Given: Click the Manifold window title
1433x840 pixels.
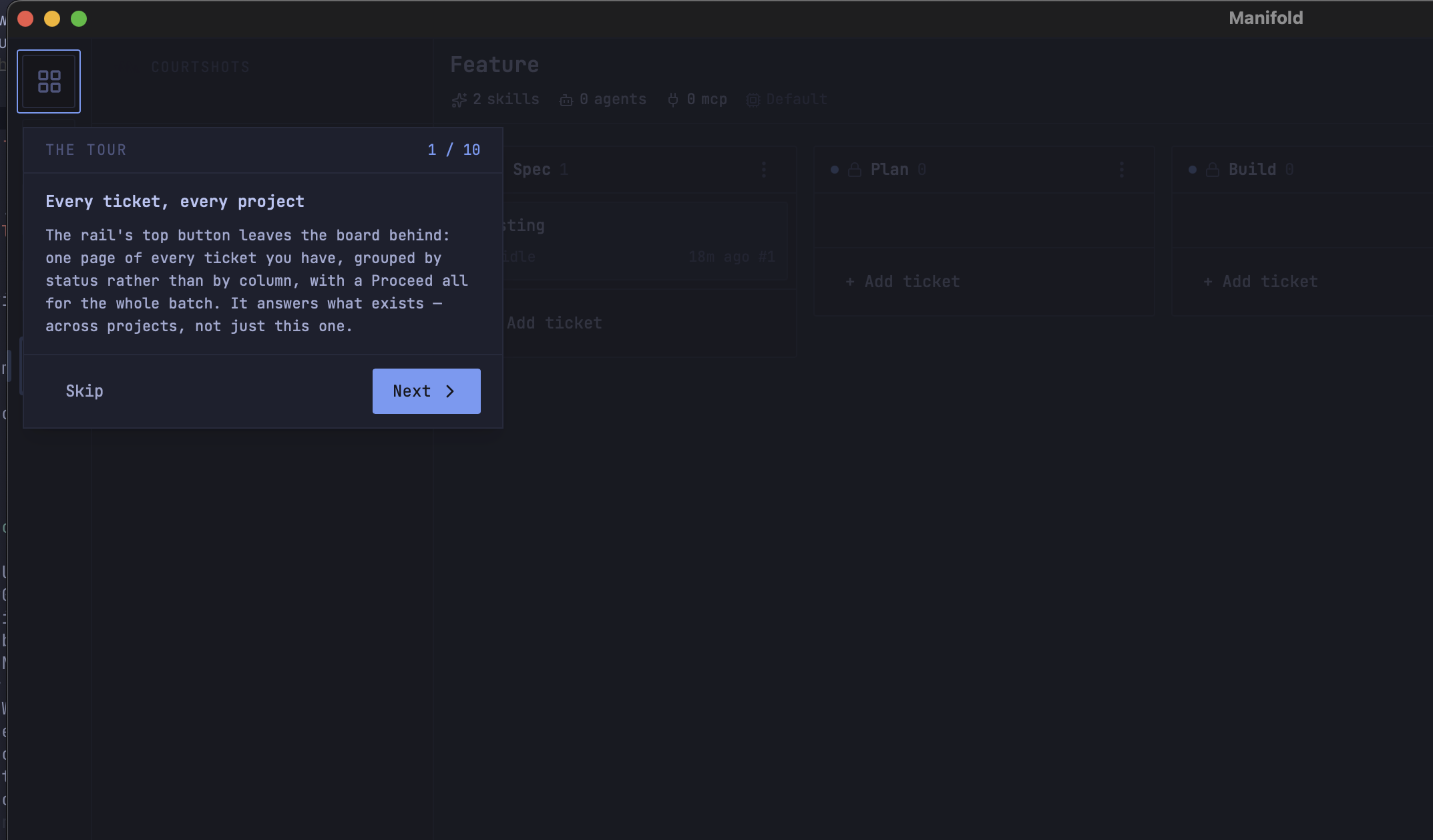Looking at the screenshot, I should pos(1266,18).
